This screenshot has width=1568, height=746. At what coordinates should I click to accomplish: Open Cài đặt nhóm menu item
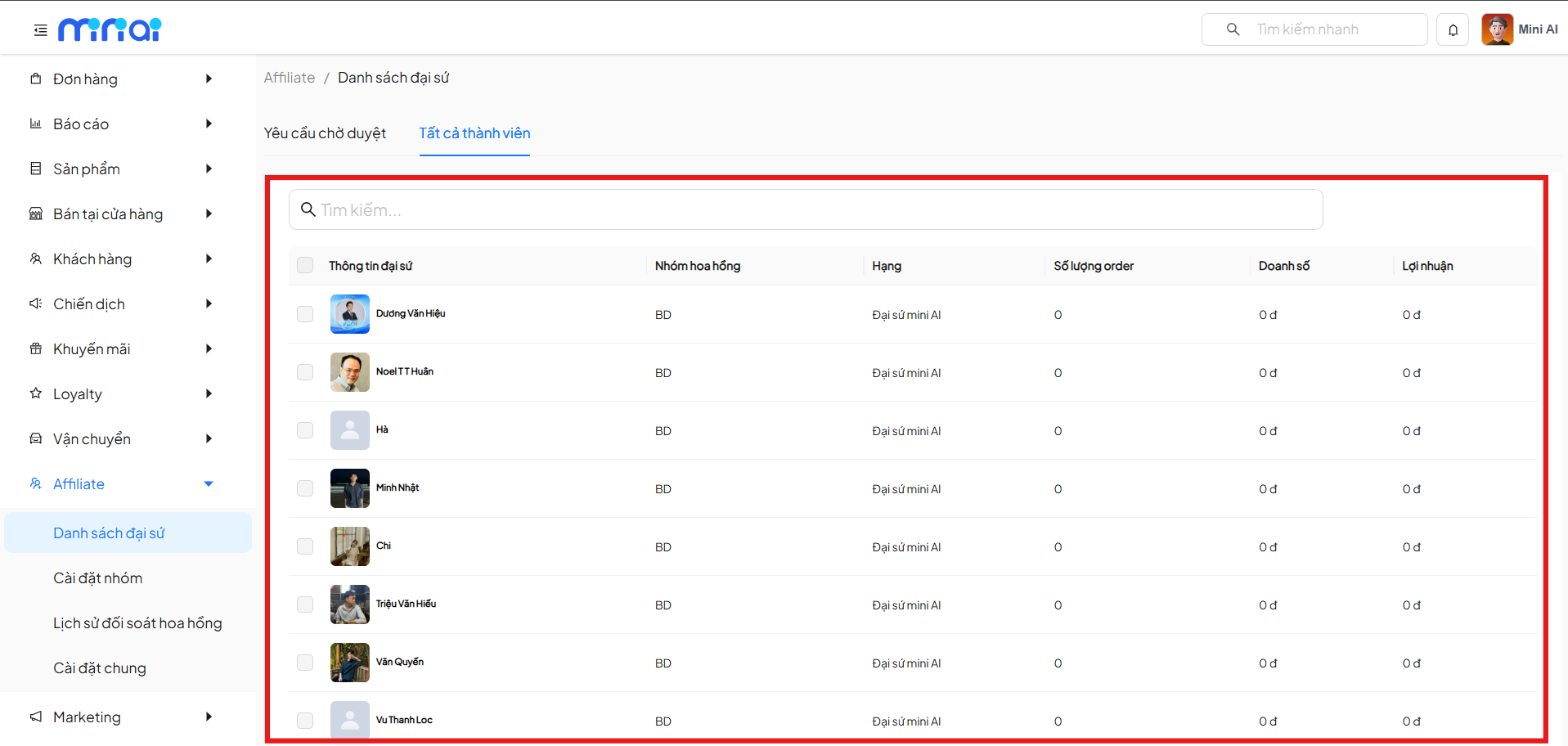(x=97, y=578)
